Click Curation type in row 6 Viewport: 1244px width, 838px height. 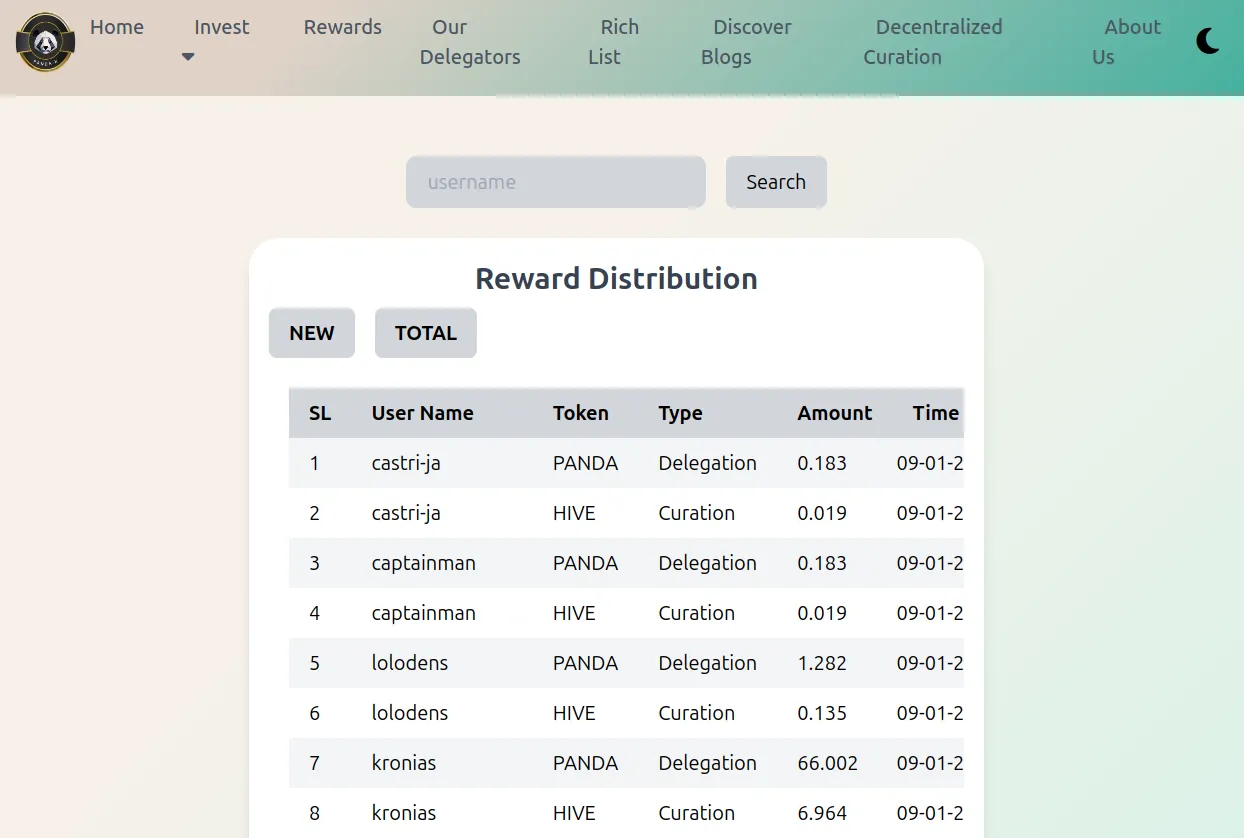tap(696, 713)
